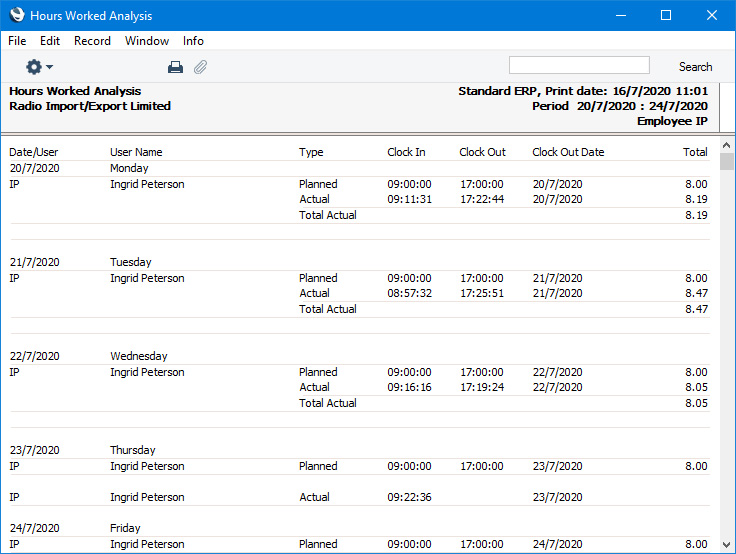This screenshot has width=736, height=554.
Task: Click the User Name column header
Action: (x=136, y=152)
